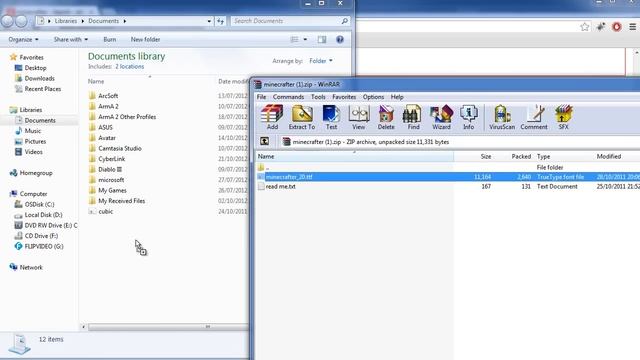Image resolution: width=640 pixels, height=360 pixels.
Task: Select OSDisk (C:) drive
Action: (39, 204)
